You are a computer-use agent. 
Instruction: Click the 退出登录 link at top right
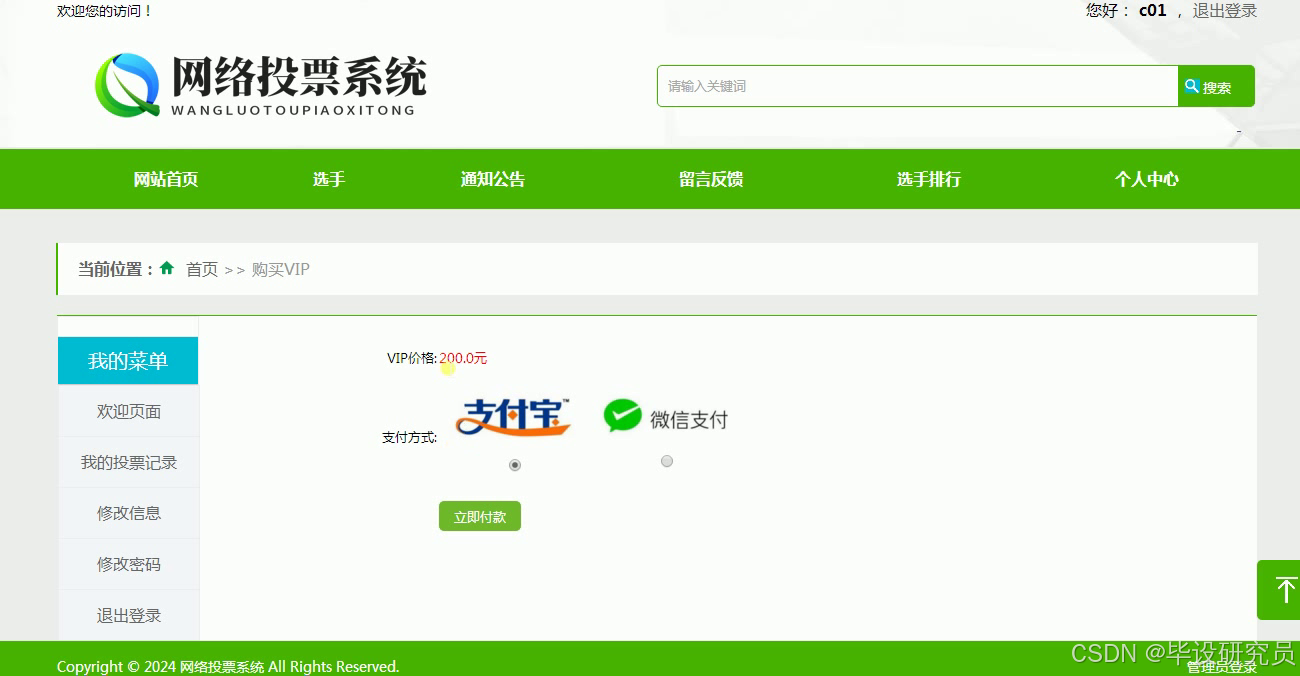point(1225,11)
